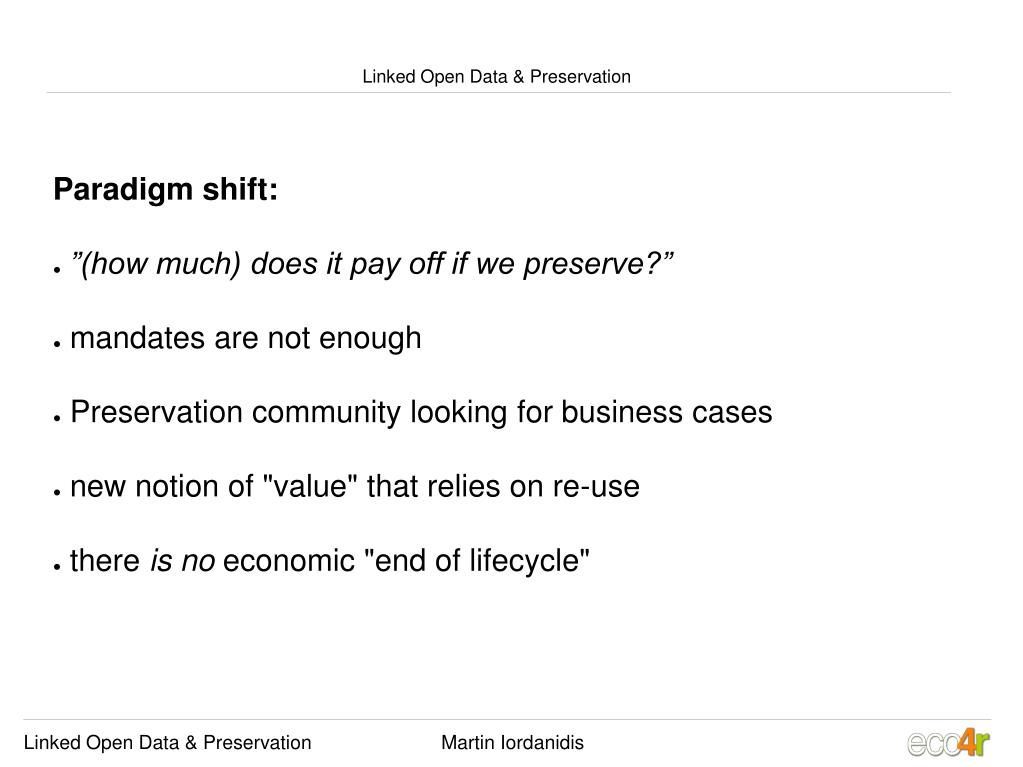Click the horizontal line under the header
This screenshot has height=767, width=1023.
click(498, 93)
